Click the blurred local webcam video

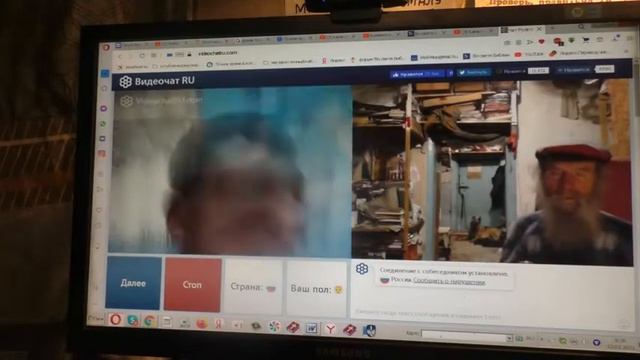(x=230, y=171)
